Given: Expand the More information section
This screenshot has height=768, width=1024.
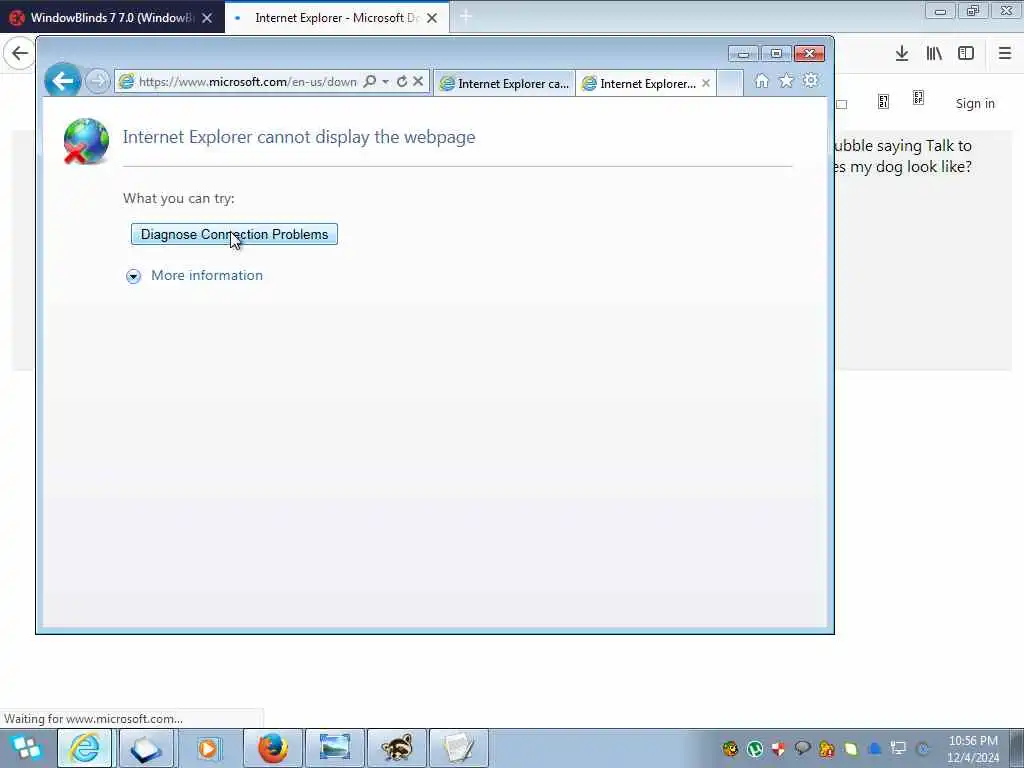Looking at the screenshot, I should pyautogui.click(x=133, y=276).
